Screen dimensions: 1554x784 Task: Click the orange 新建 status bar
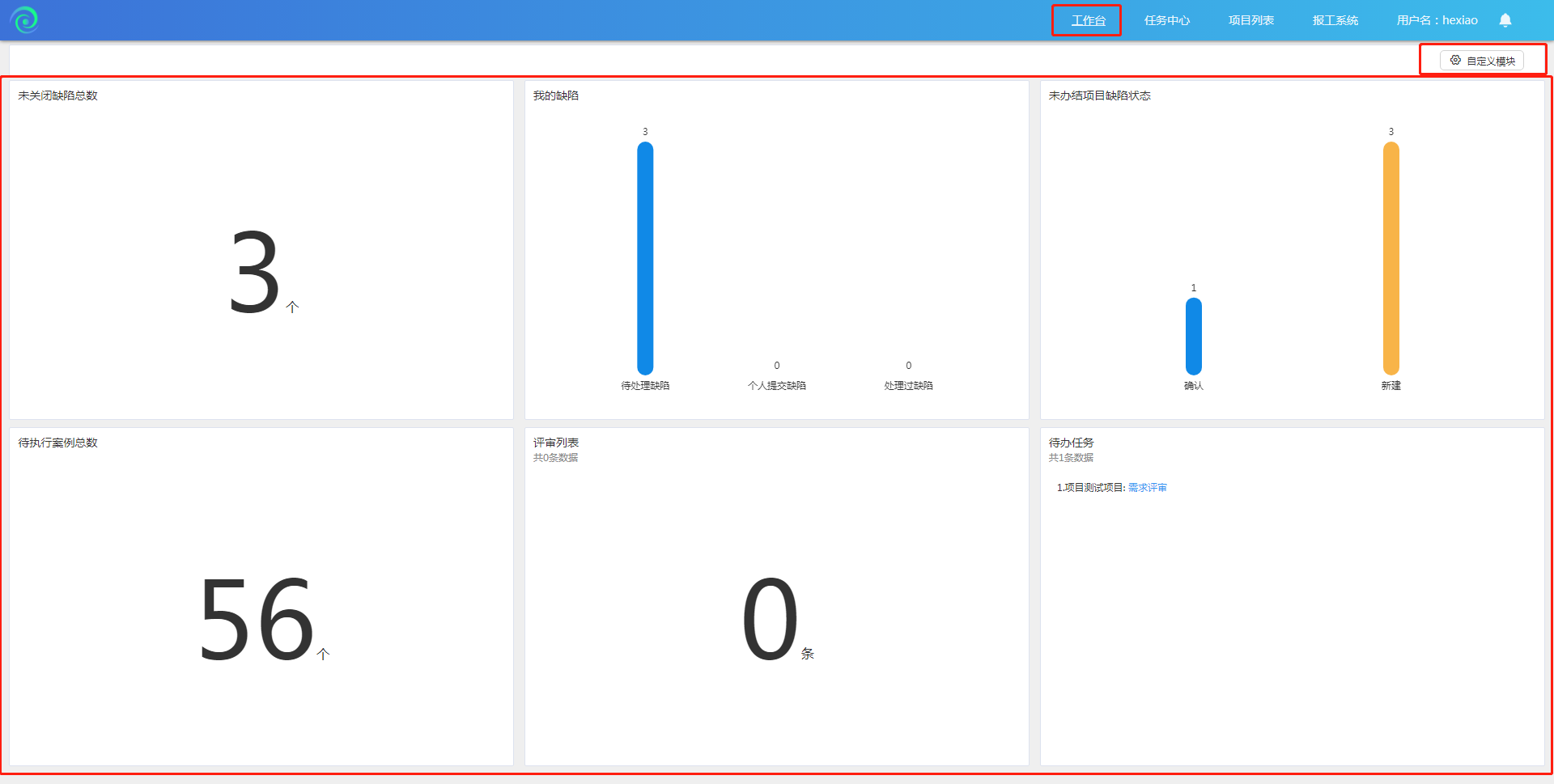(1391, 258)
